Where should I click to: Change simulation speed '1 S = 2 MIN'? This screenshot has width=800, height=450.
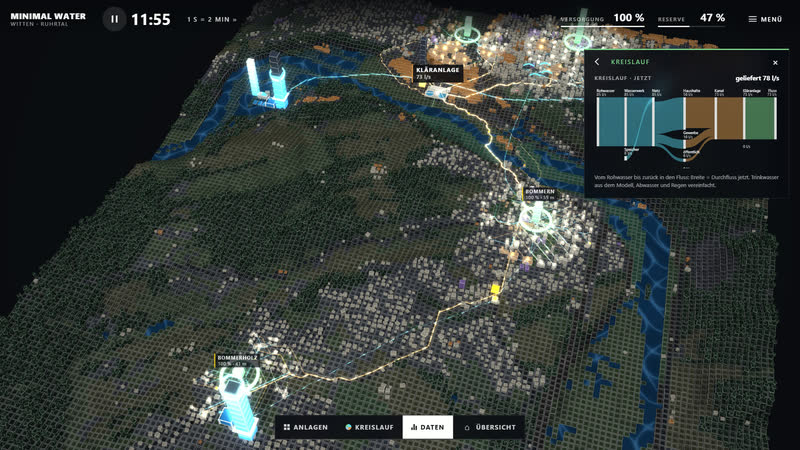[212, 19]
